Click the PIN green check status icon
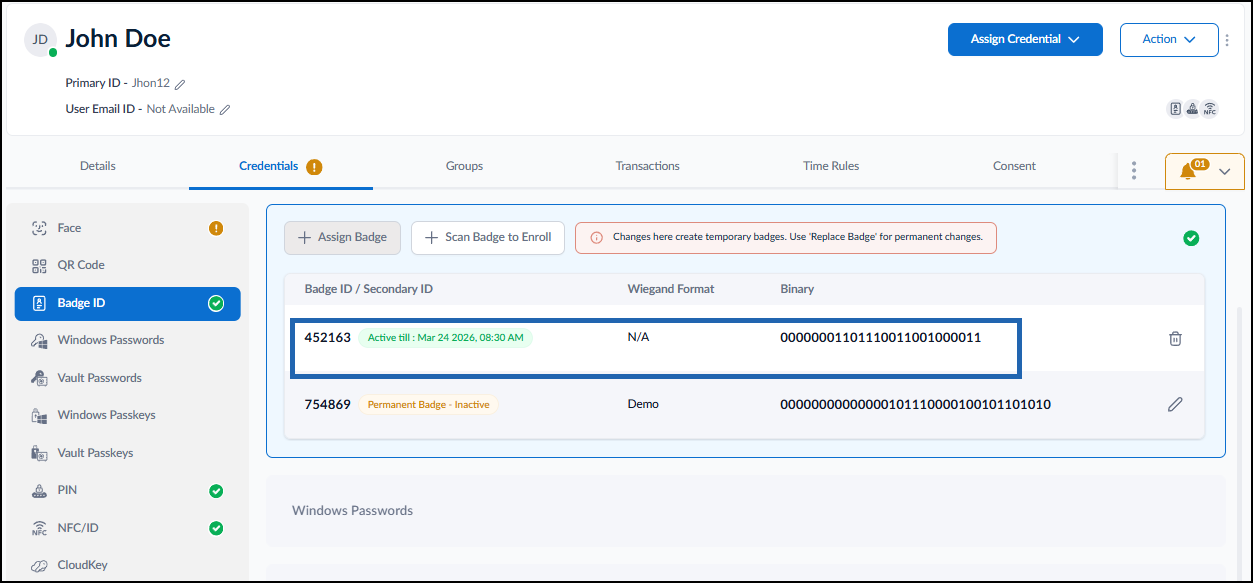Image resolution: width=1253 pixels, height=583 pixels. pos(216,491)
